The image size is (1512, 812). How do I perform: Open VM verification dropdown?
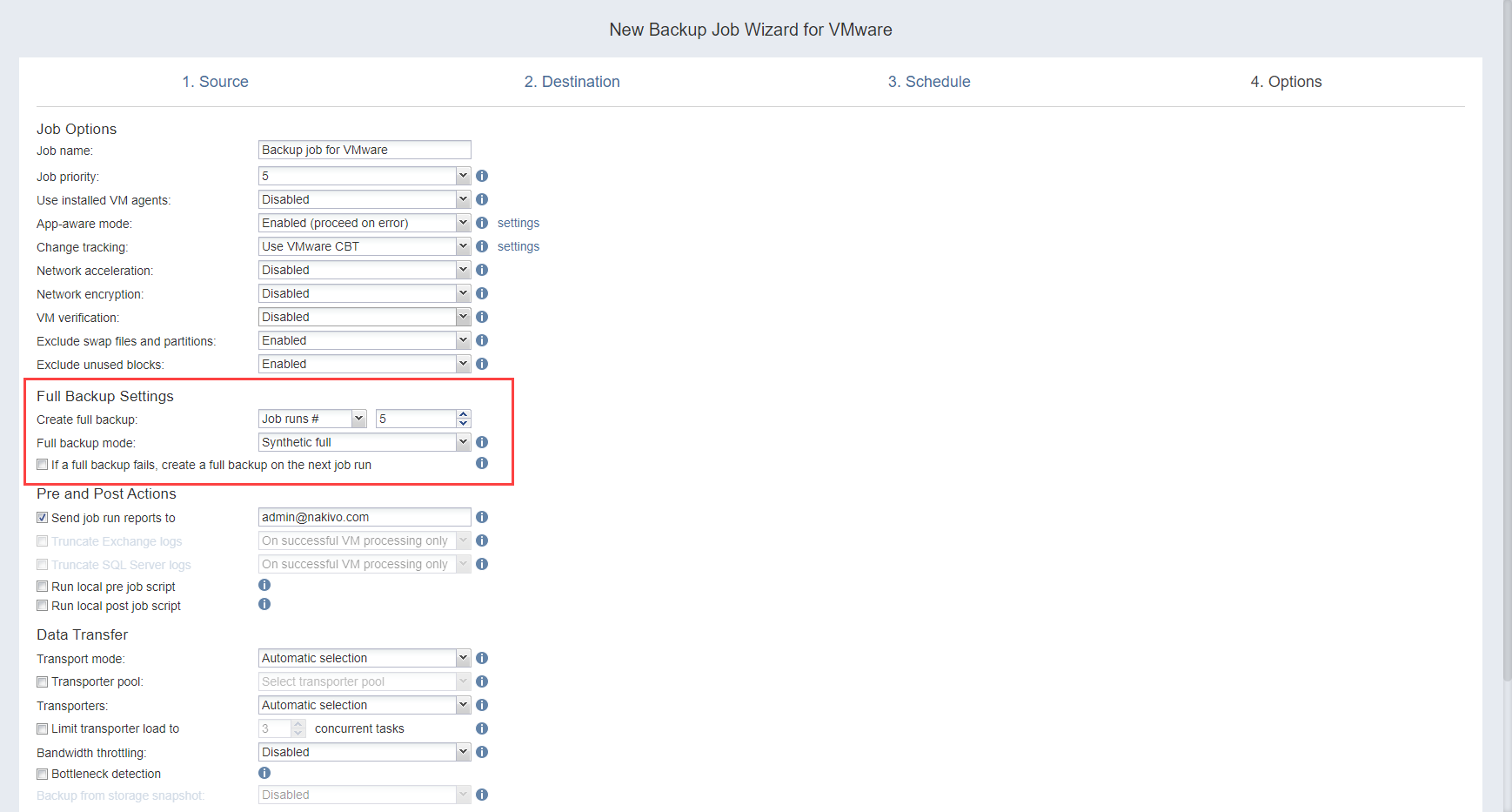point(365,317)
